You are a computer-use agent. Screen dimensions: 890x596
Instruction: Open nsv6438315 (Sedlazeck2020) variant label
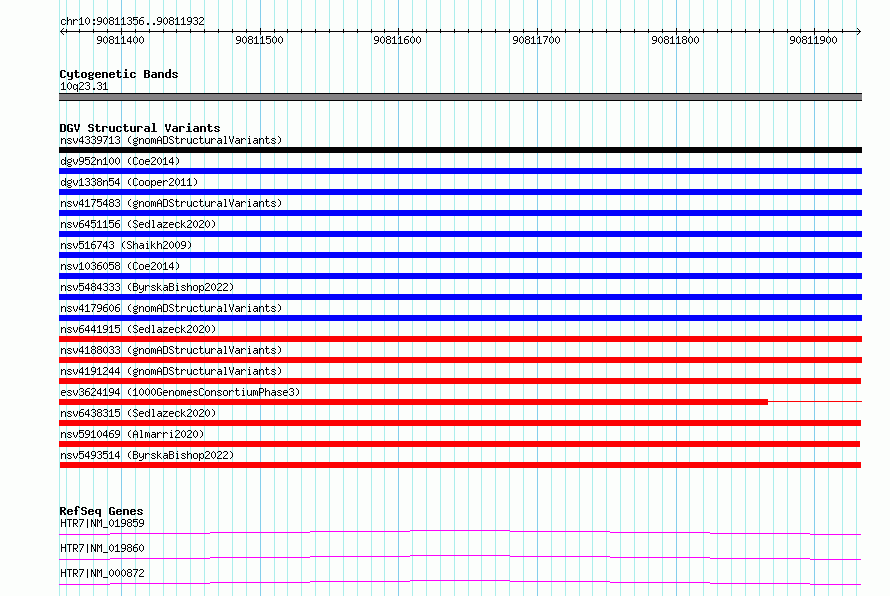click(138, 413)
